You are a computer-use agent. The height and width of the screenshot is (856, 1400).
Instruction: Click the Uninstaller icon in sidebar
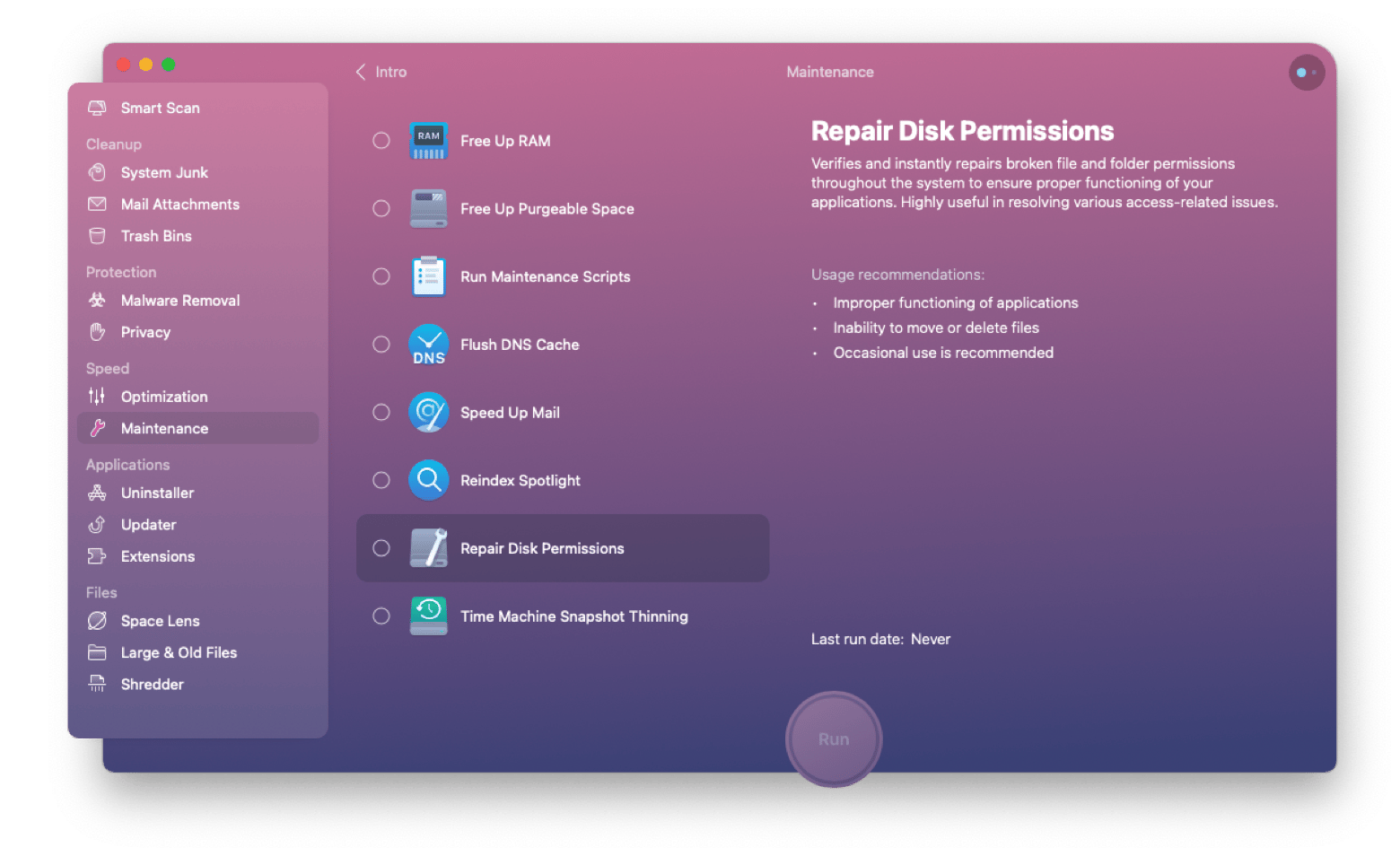click(x=97, y=493)
